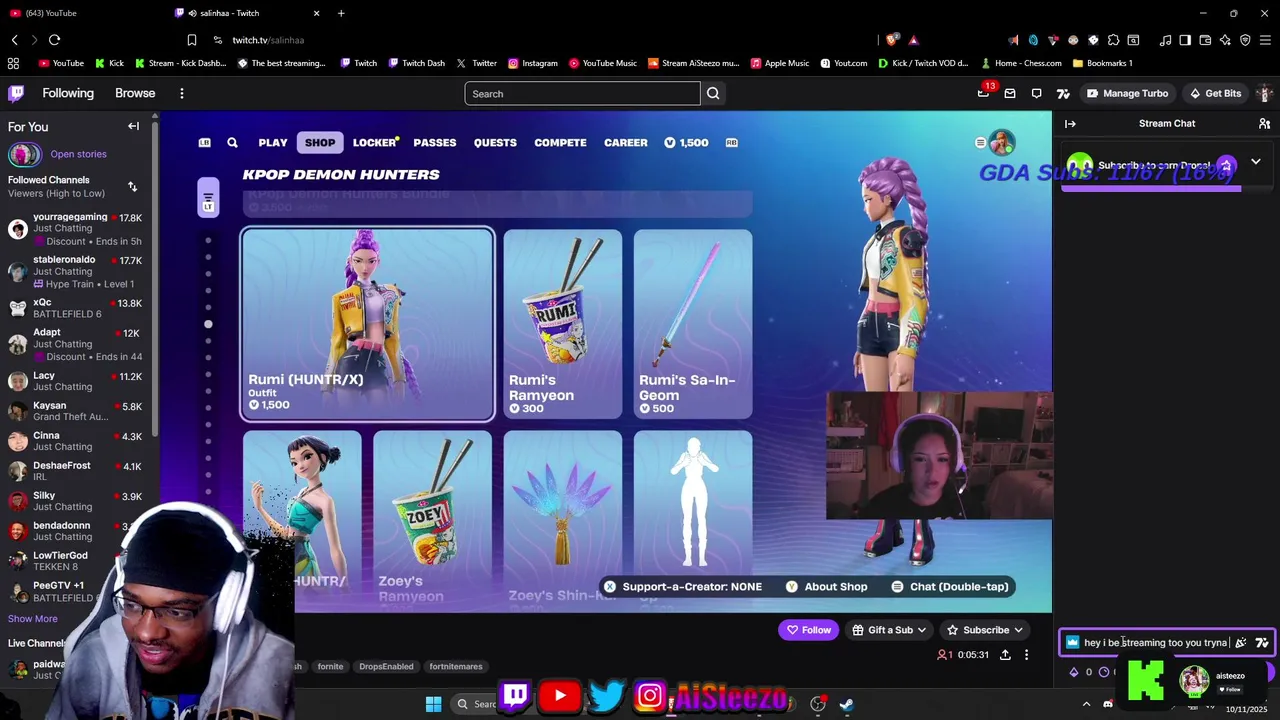Viewport: 1280px width, 720px height.
Task: Open the DropsEnabled tag
Action: tap(386, 667)
